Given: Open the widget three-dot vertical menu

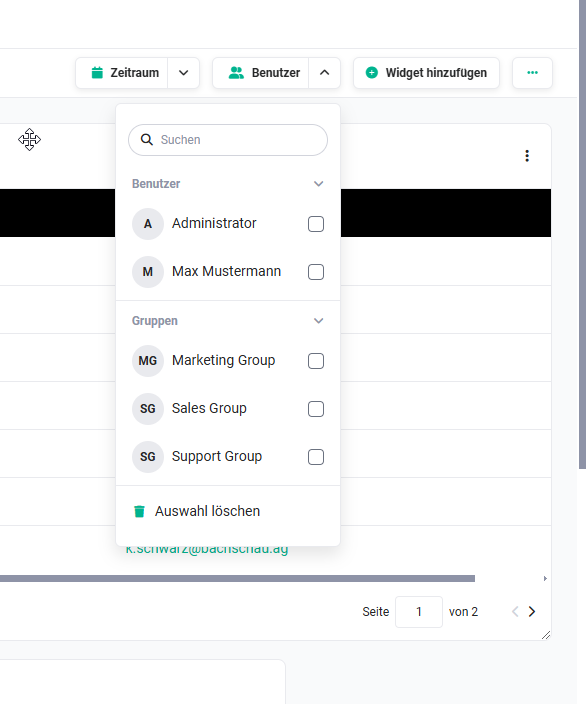Looking at the screenshot, I should (527, 156).
